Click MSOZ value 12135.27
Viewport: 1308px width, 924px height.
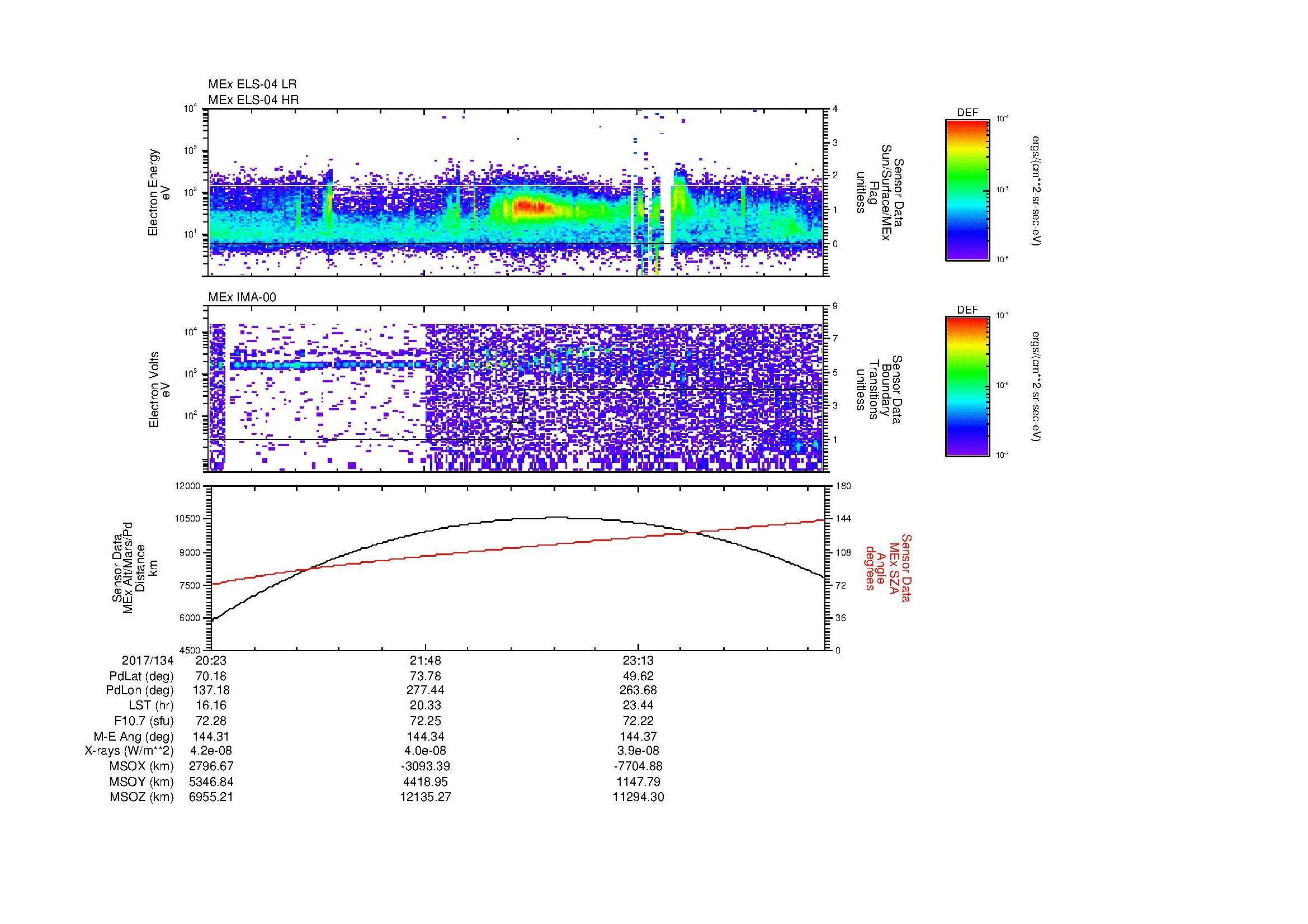point(426,797)
